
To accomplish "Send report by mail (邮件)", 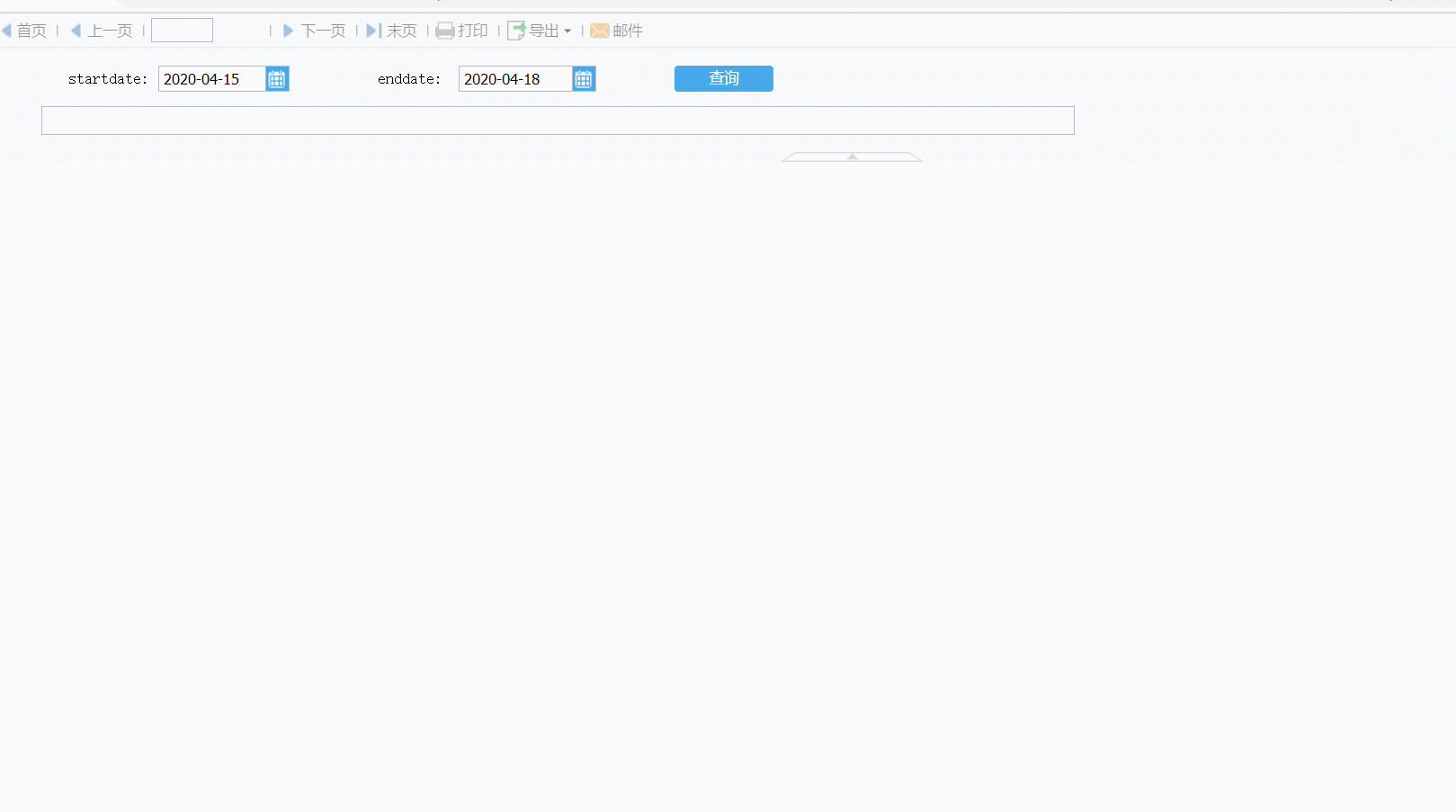I will (616, 31).
